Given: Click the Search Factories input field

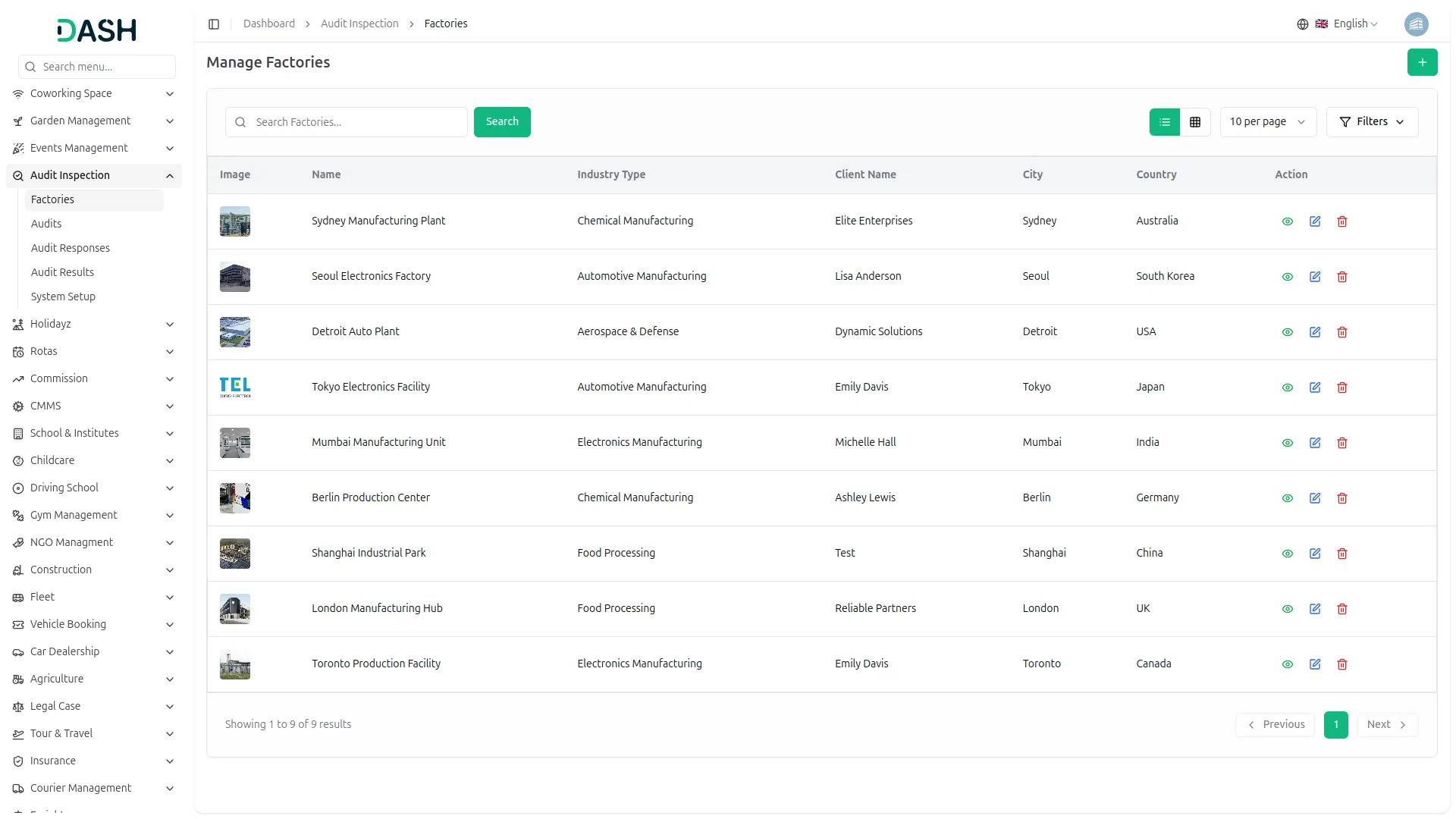Looking at the screenshot, I should [x=356, y=122].
